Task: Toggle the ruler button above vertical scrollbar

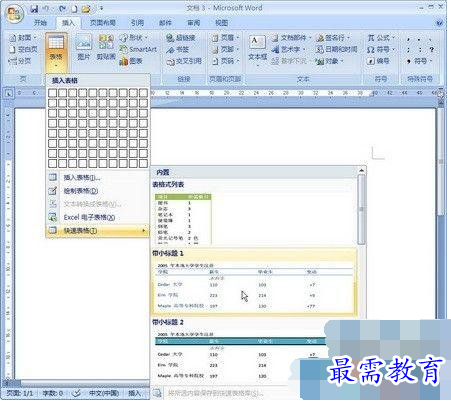Action: (x=441, y=94)
